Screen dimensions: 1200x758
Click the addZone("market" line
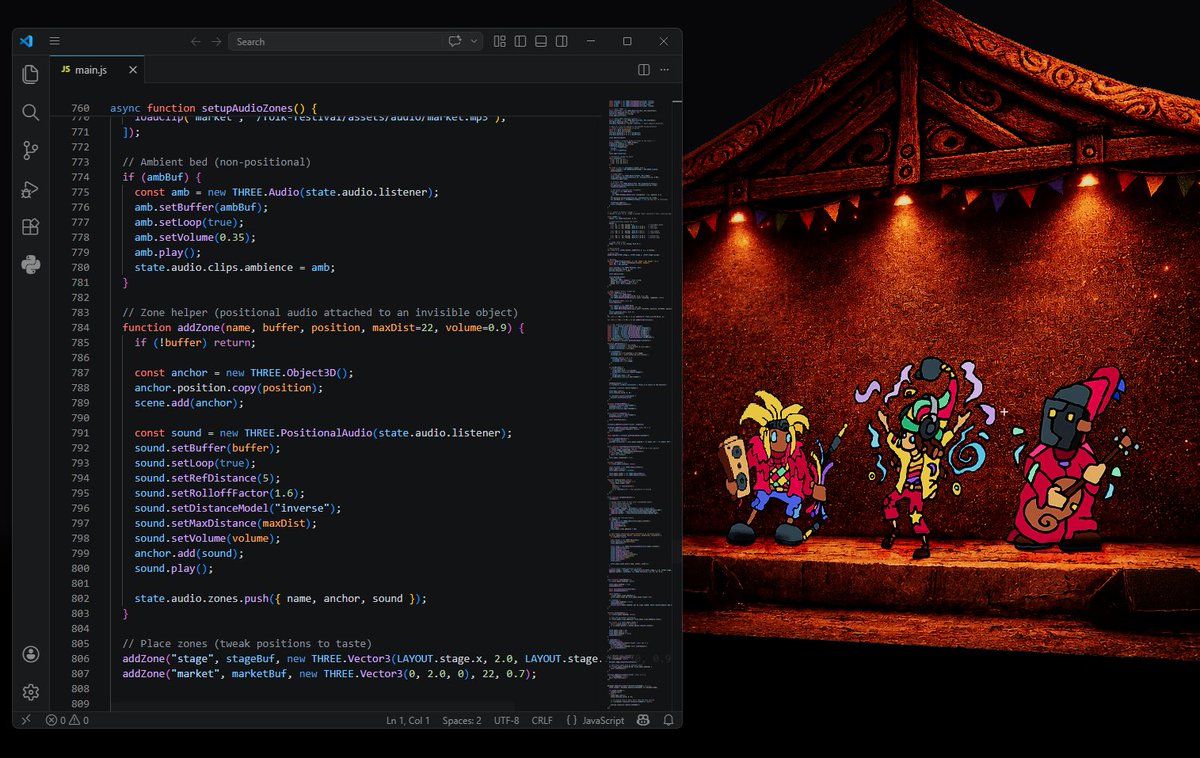click(x=329, y=674)
